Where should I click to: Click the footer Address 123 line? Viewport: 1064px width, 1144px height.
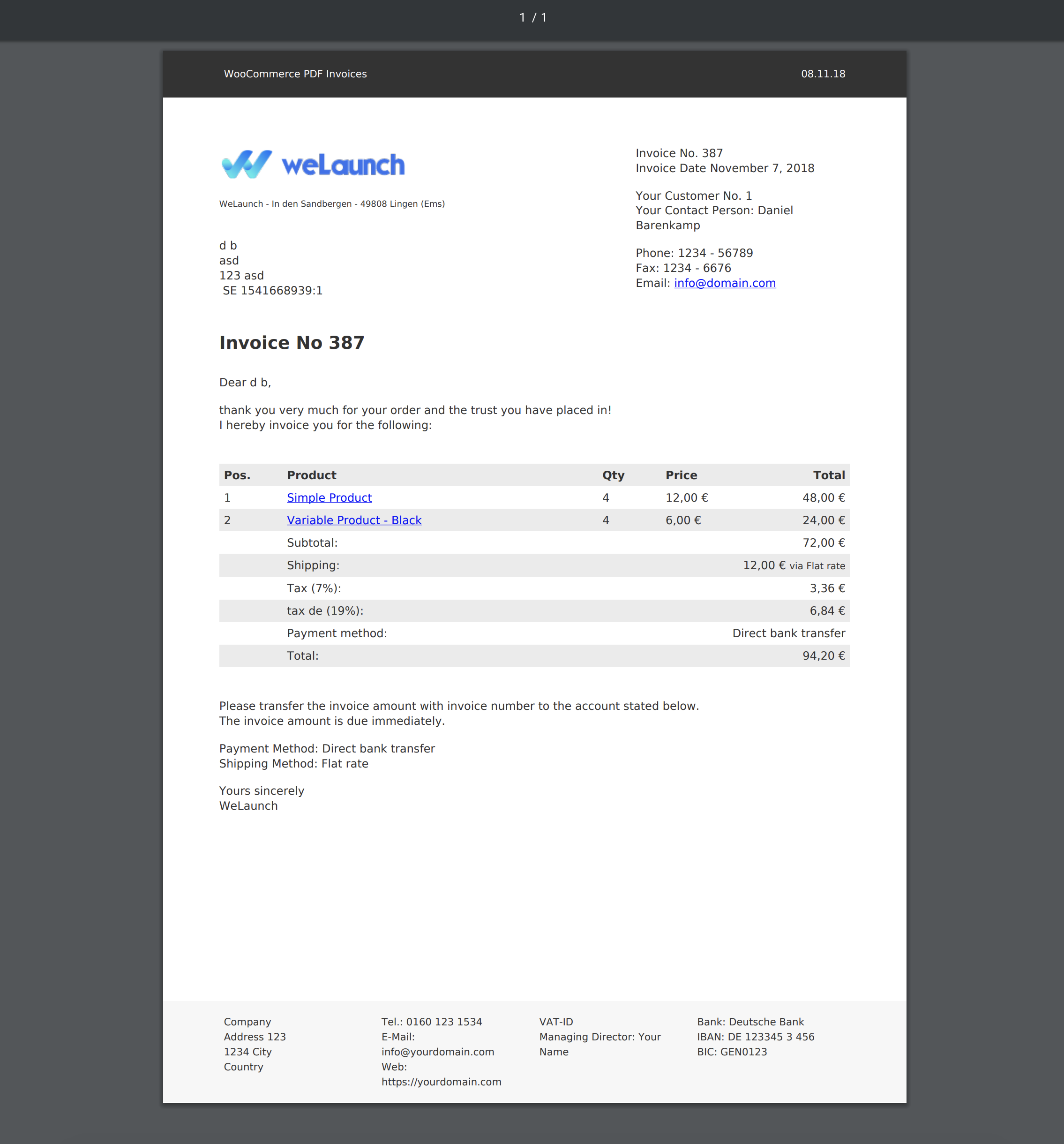pyautogui.click(x=255, y=1037)
